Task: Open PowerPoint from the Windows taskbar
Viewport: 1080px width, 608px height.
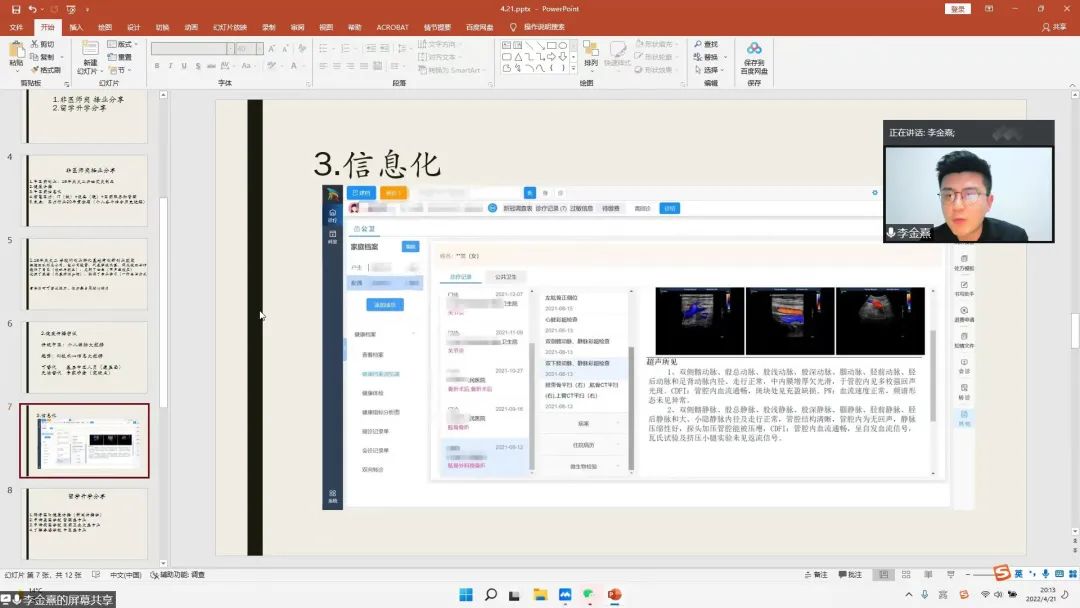Action: [x=614, y=595]
